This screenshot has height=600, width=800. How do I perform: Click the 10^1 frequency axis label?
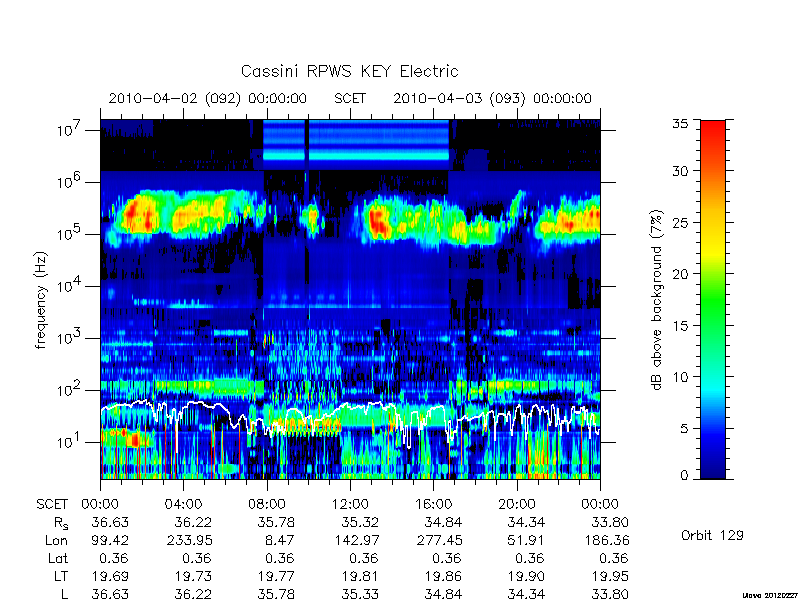coord(69,441)
